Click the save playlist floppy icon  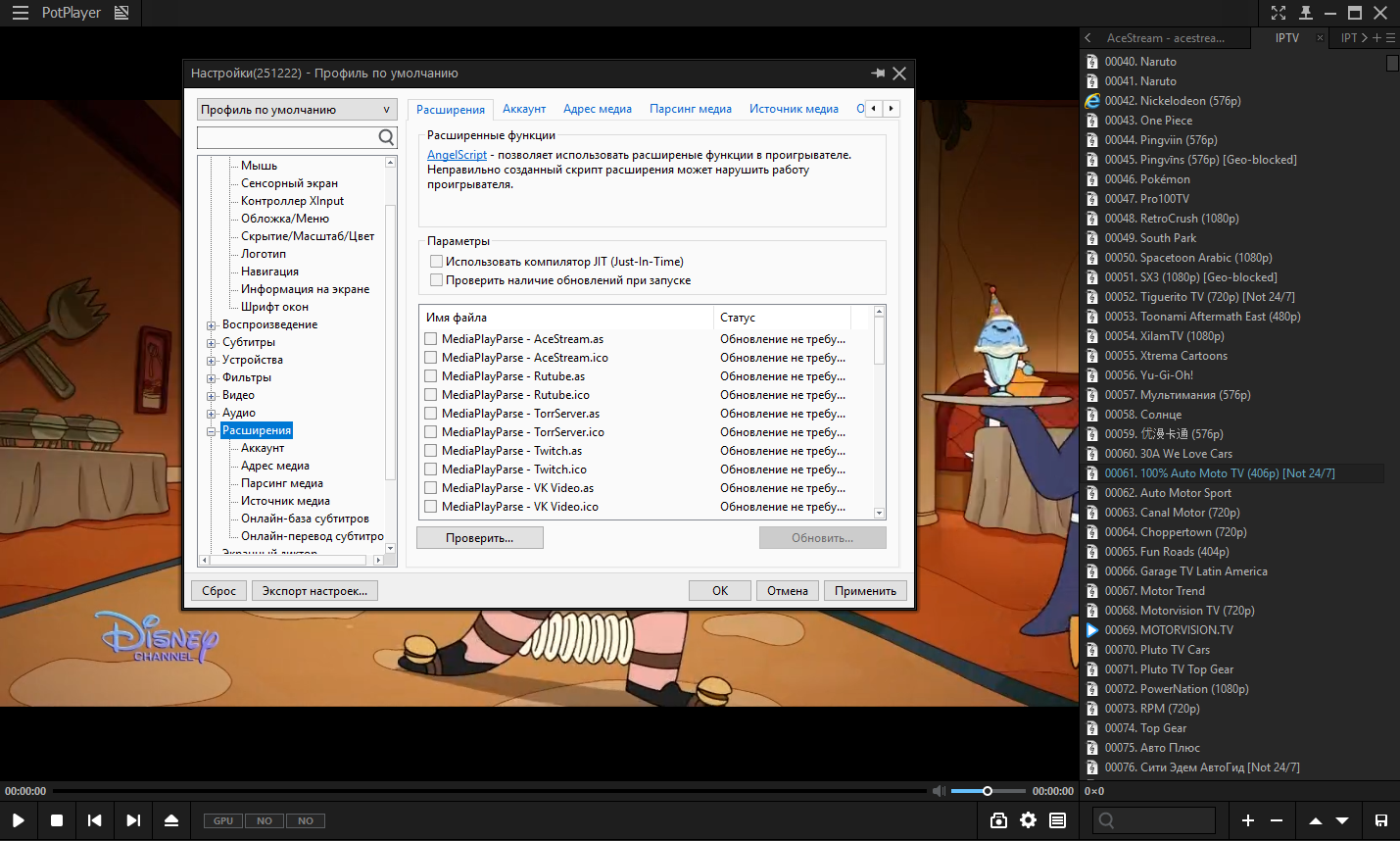[1380, 820]
